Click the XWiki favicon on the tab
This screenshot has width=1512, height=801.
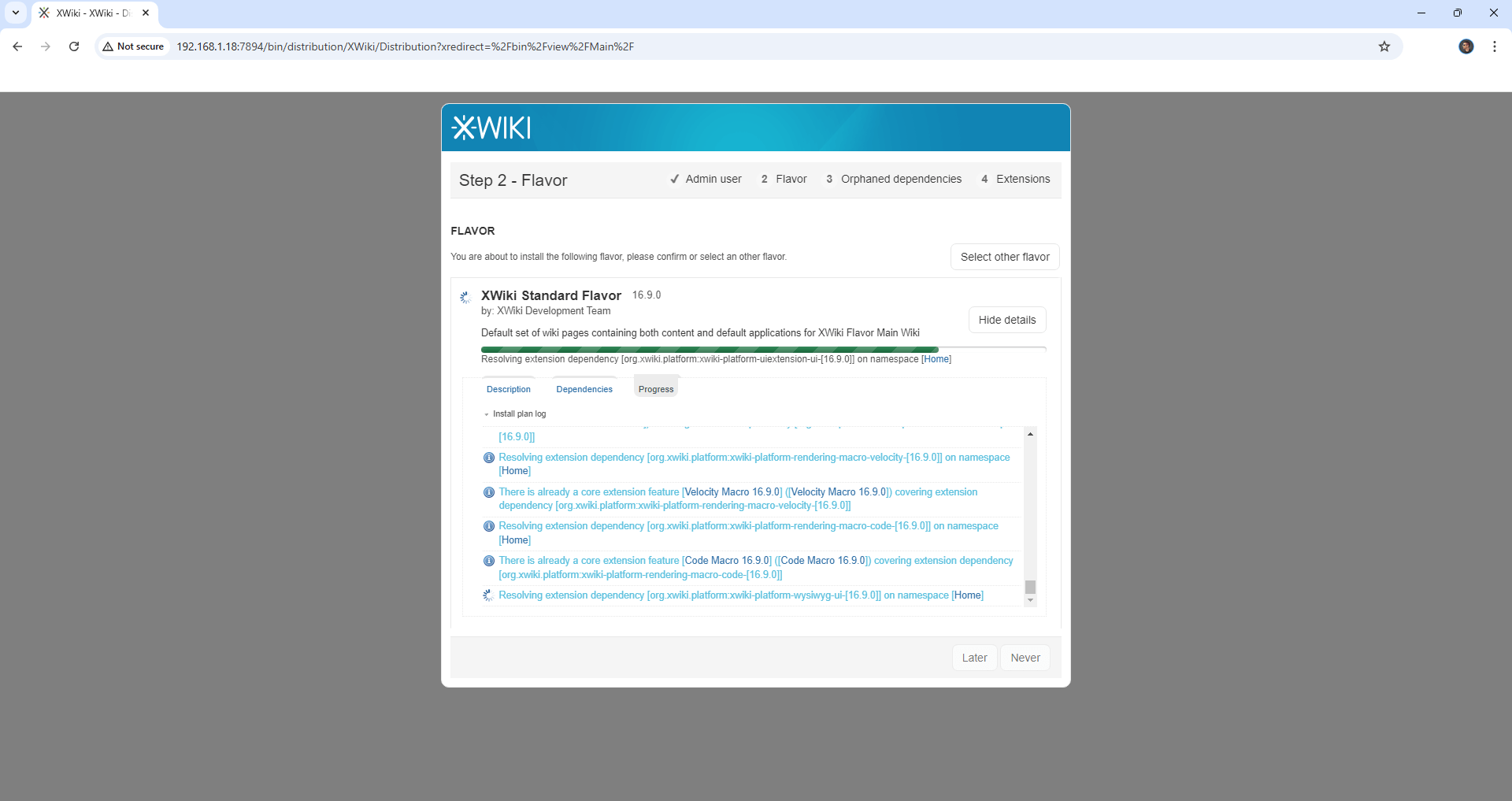(x=44, y=13)
